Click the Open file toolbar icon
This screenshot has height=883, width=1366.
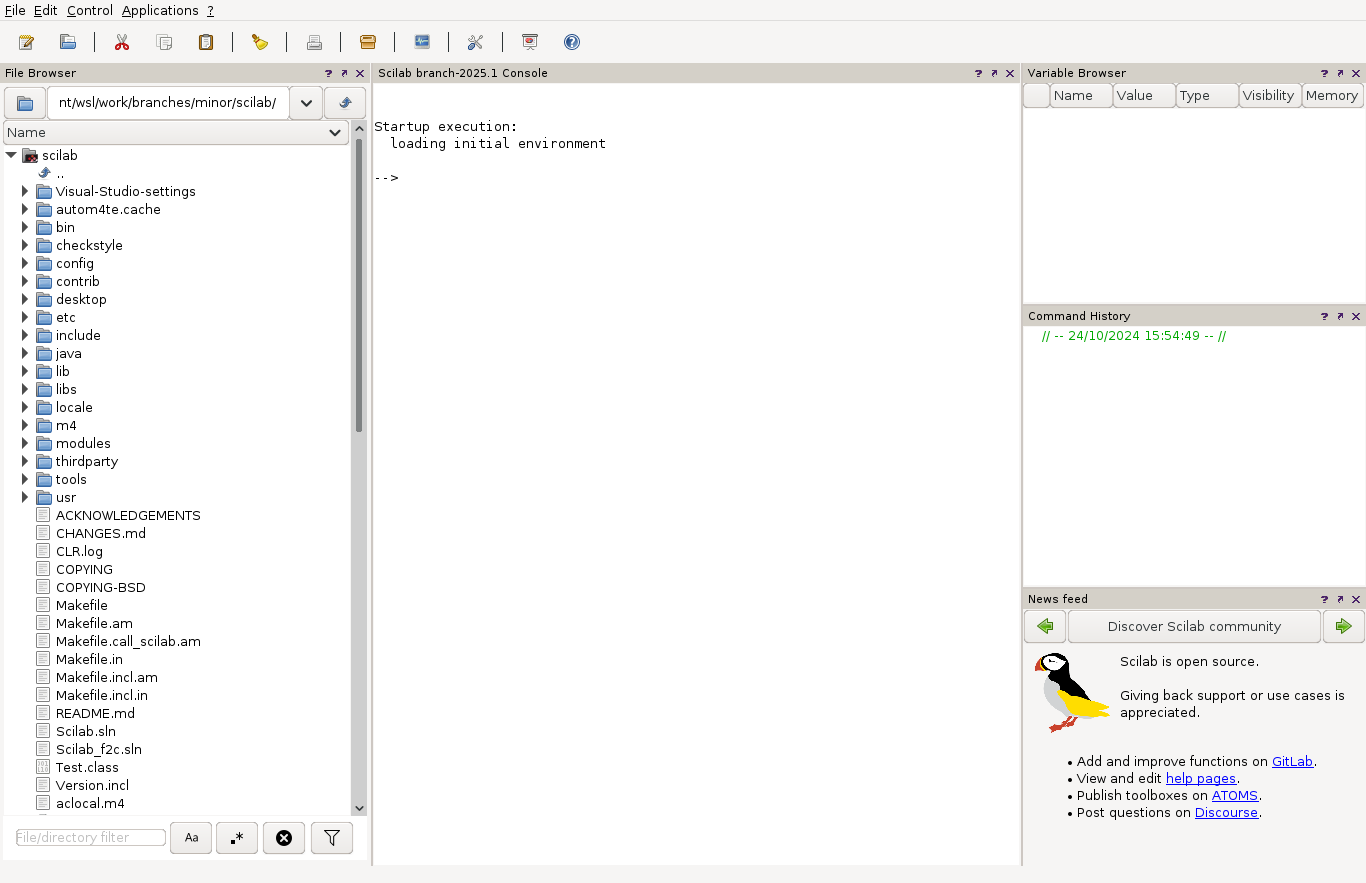[x=68, y=42]
